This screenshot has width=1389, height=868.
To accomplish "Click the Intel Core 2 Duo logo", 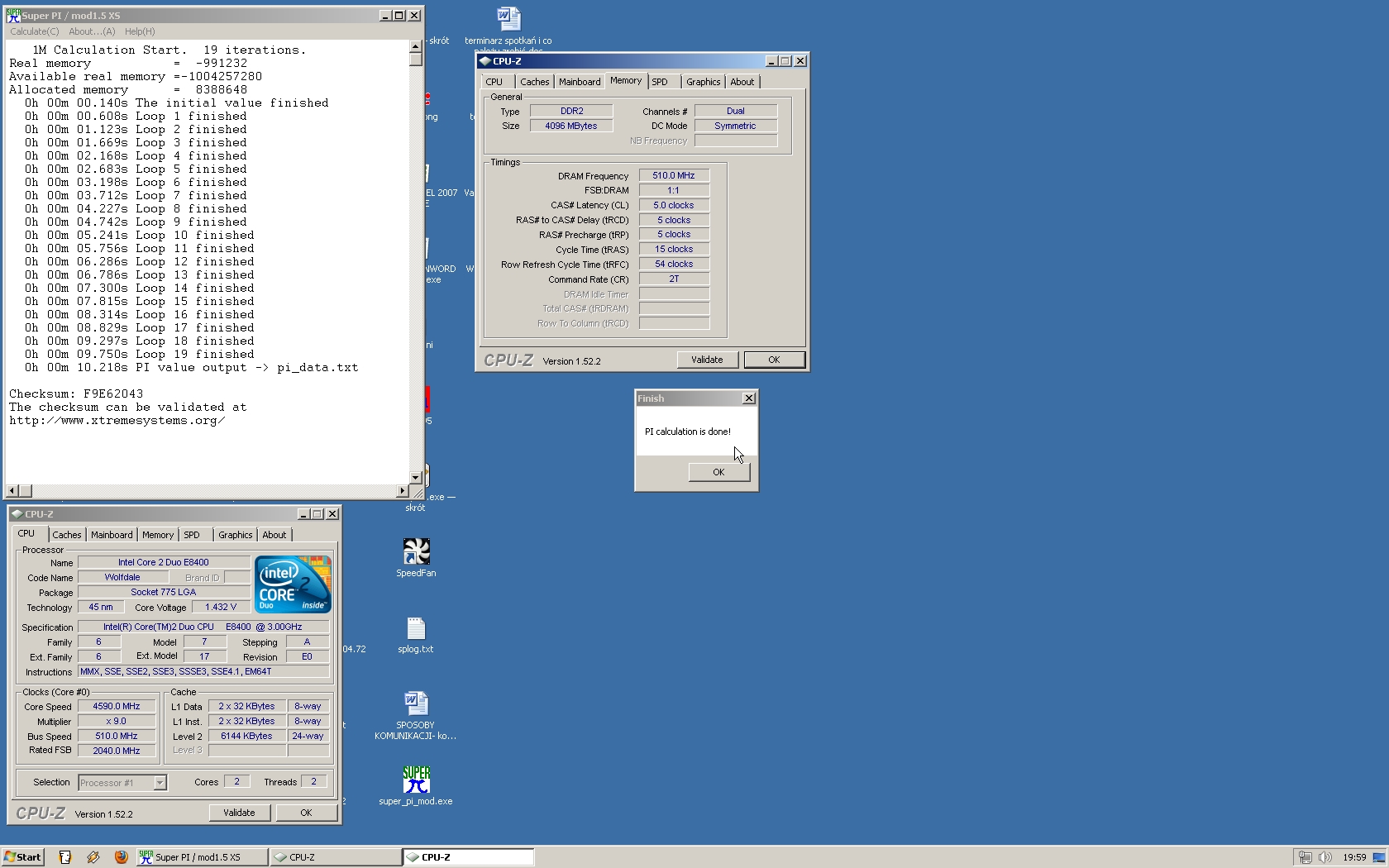I will click(294, 584).
